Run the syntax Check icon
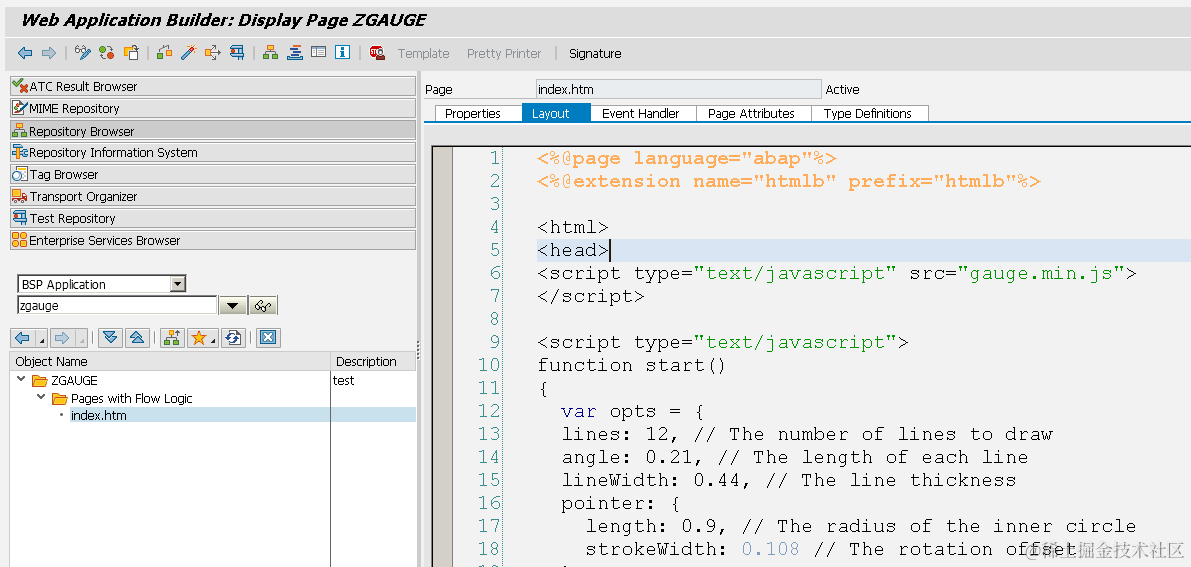Viewport: 1191px width, 567px height. (x=164, y=52)
